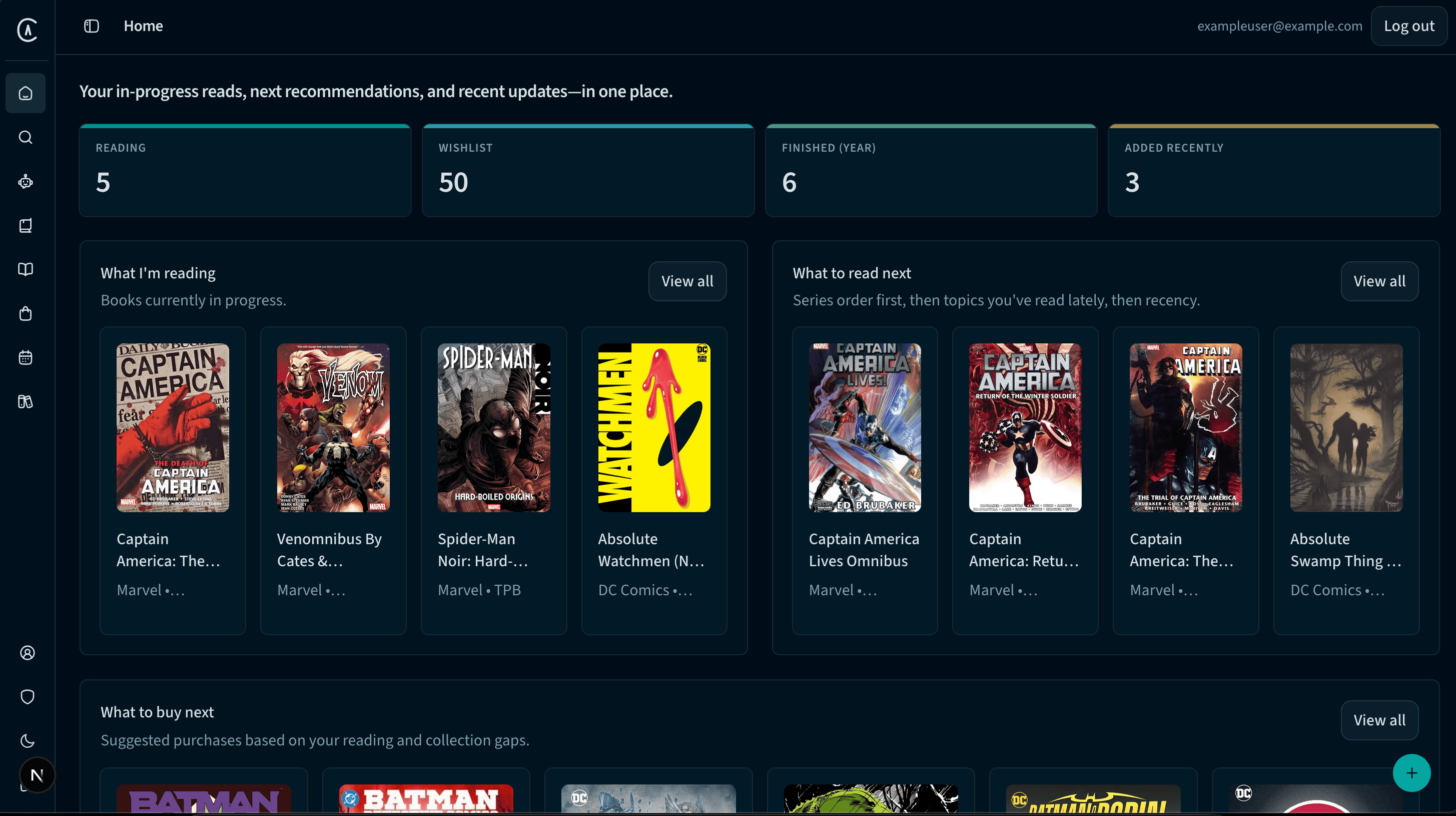
Task: Open the Wishlist stat card showing 50
Action: tap(588, 171)
